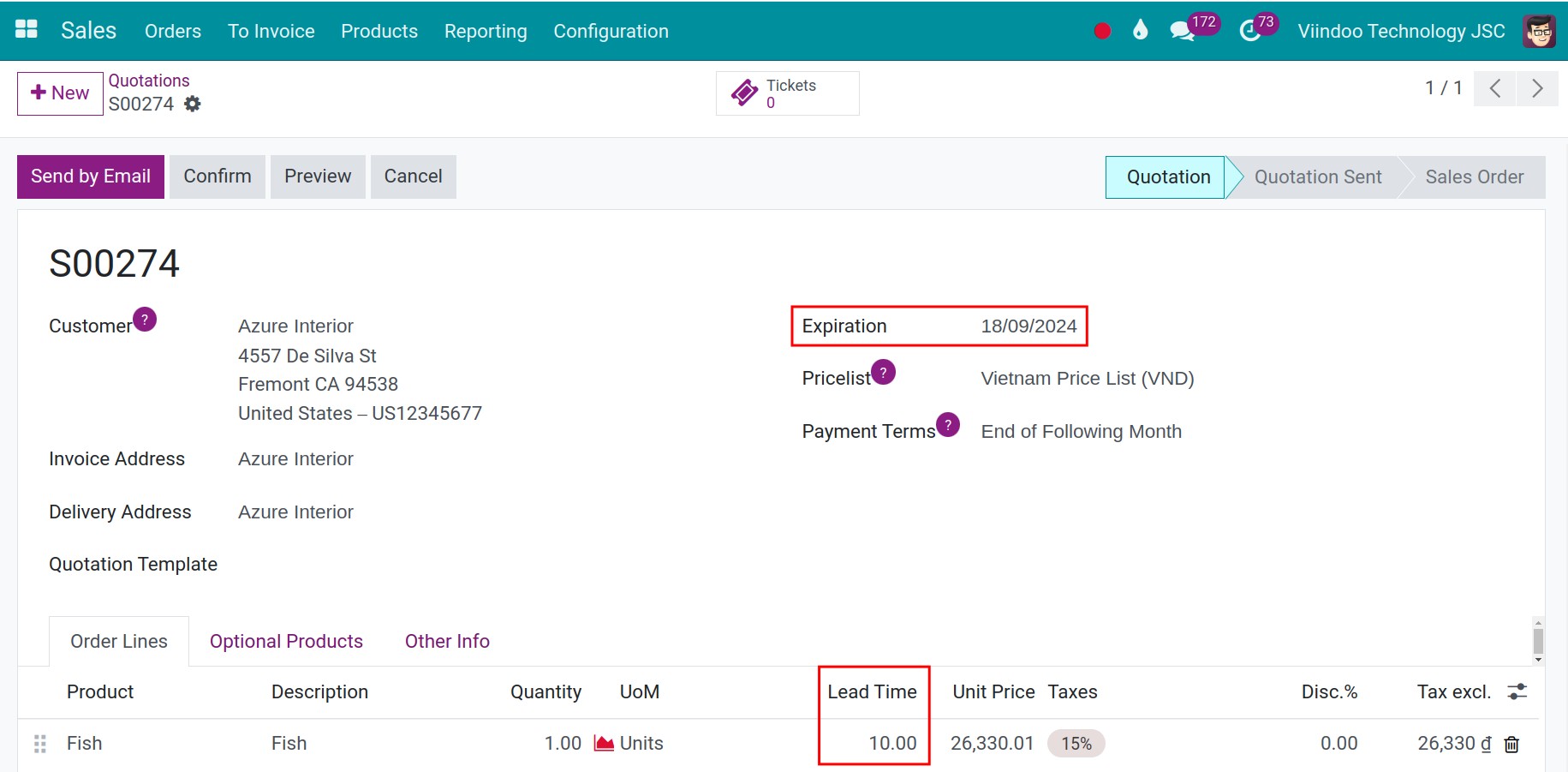Image resolution: width=1568 pixels, height=772 pixels.
Task: Click the Tickets ticket icon
Action: (744, 93)
